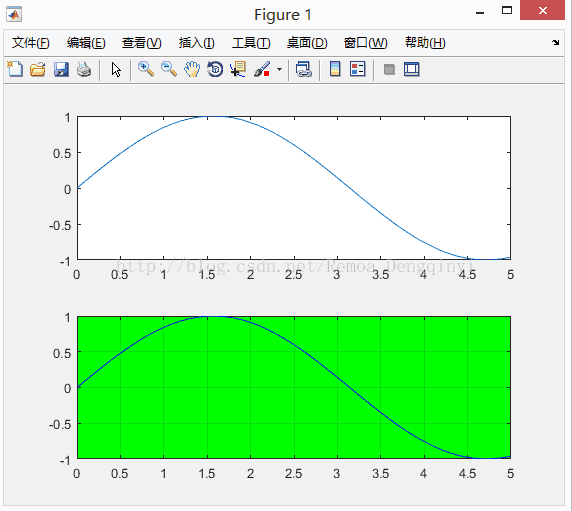Select the Data Cursor tool
The width and height of the screenshot is (572, 511).
tap(238, 69)
